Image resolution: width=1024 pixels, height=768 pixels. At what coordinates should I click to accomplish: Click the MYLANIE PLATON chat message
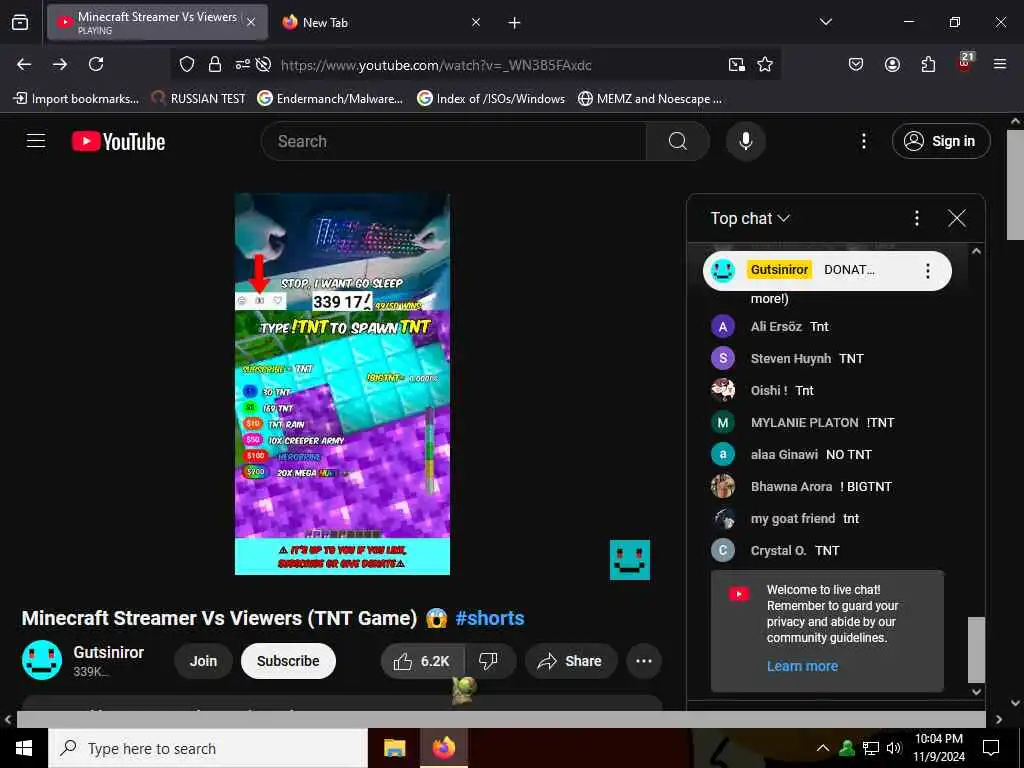(x=829, y=423)
